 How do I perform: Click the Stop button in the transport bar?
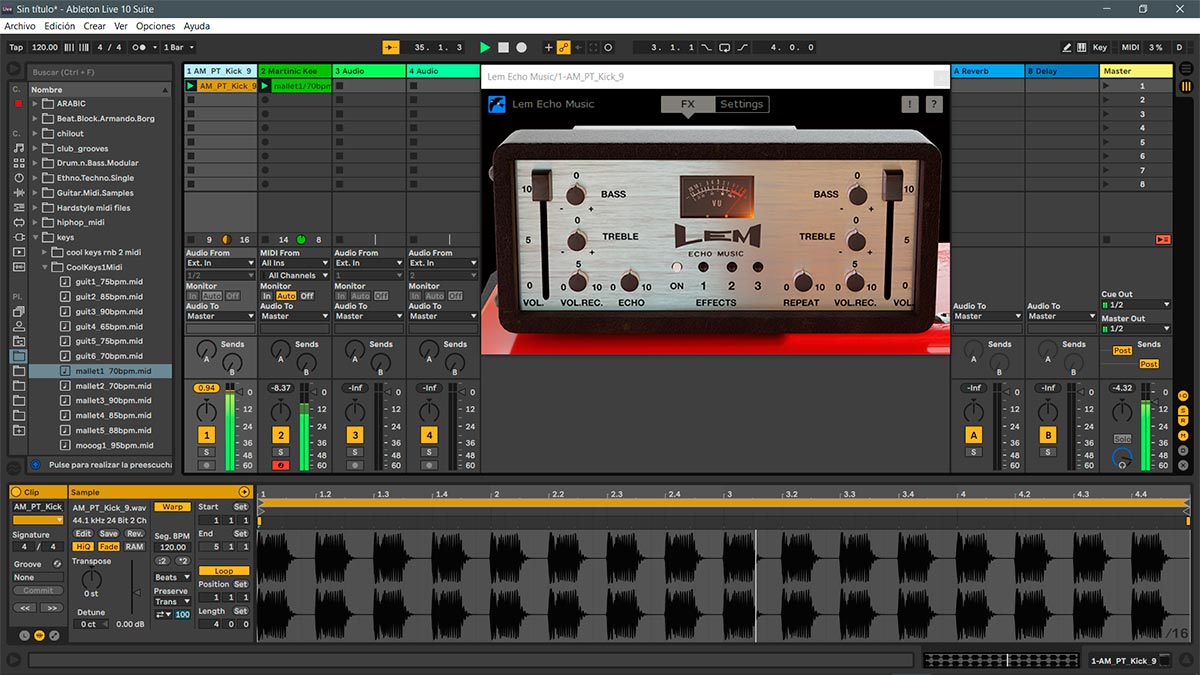pyautogui.click(x=504, y=47)
